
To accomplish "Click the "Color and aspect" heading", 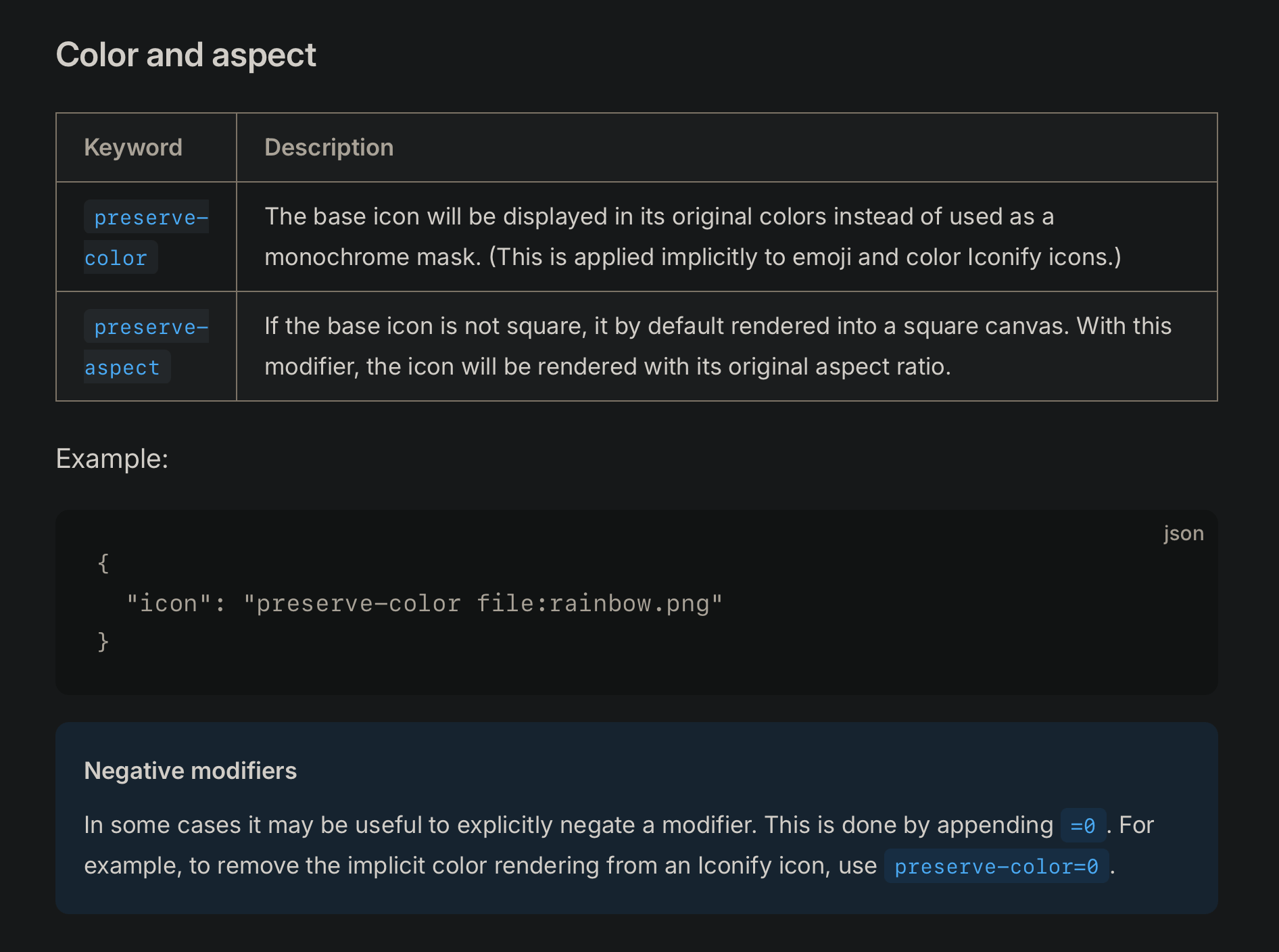I will 186,55.
